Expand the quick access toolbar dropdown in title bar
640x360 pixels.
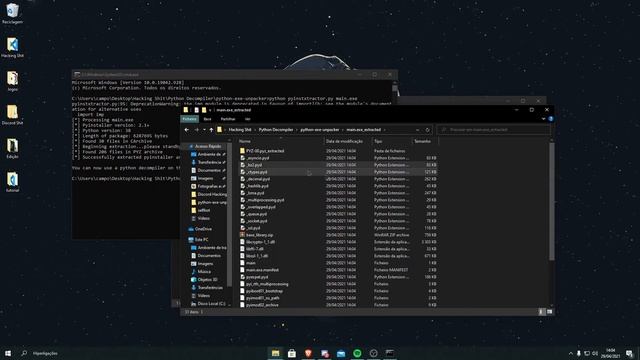tap(210, 110)
